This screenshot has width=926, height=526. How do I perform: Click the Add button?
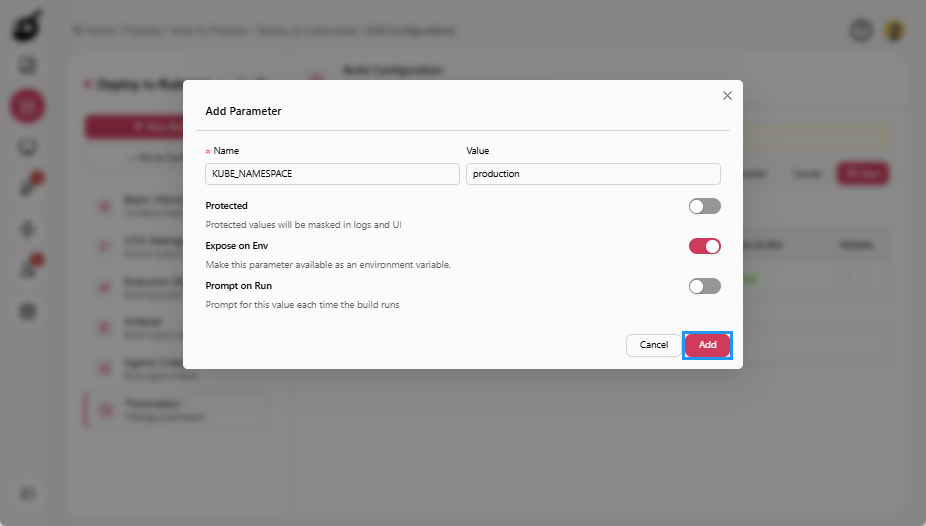[707, 345]
